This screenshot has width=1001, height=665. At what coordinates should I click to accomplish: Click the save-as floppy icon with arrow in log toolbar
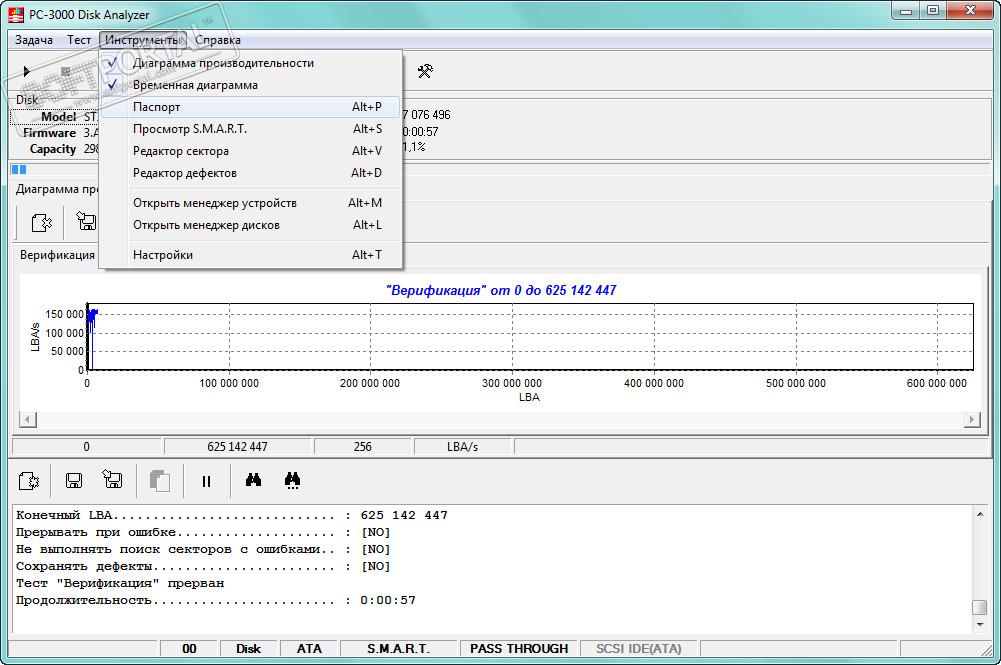112,481
